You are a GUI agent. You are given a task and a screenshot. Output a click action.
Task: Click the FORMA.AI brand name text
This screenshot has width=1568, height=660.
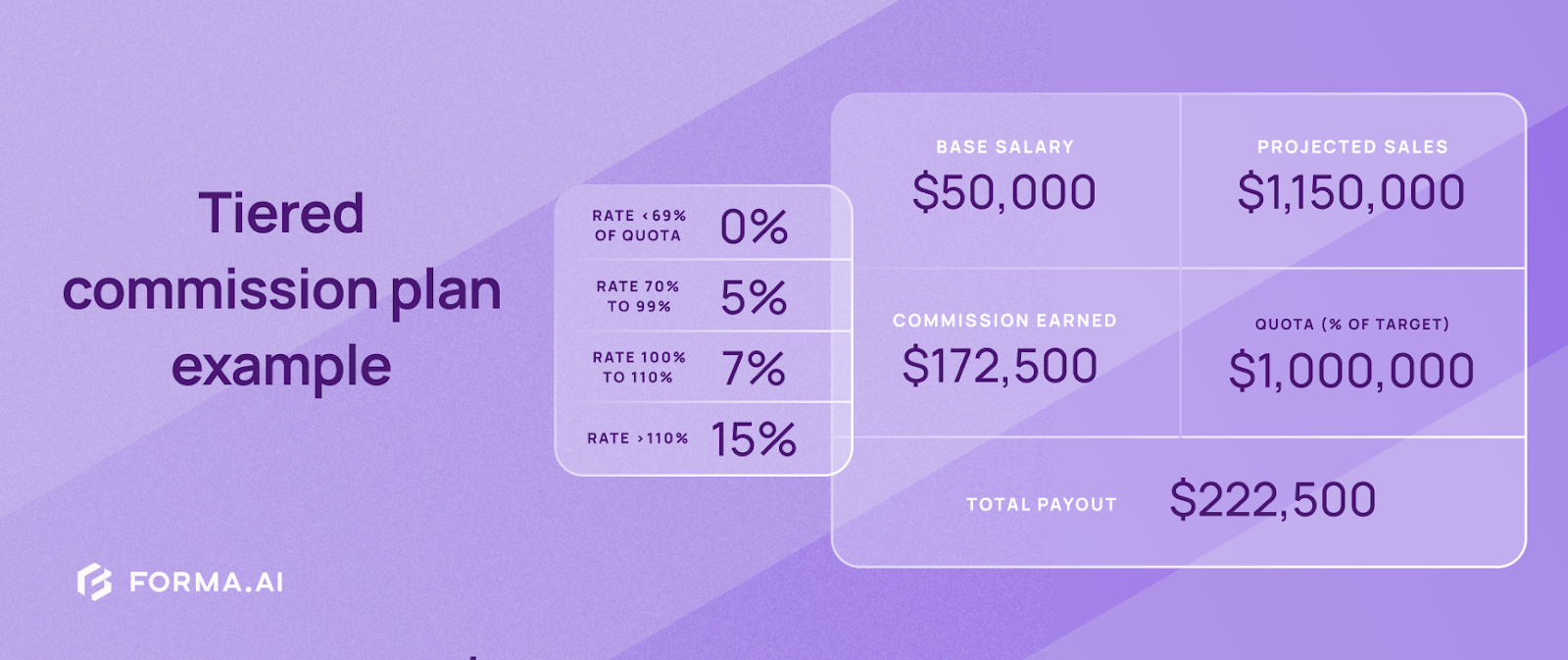click(x=206, y=583)
